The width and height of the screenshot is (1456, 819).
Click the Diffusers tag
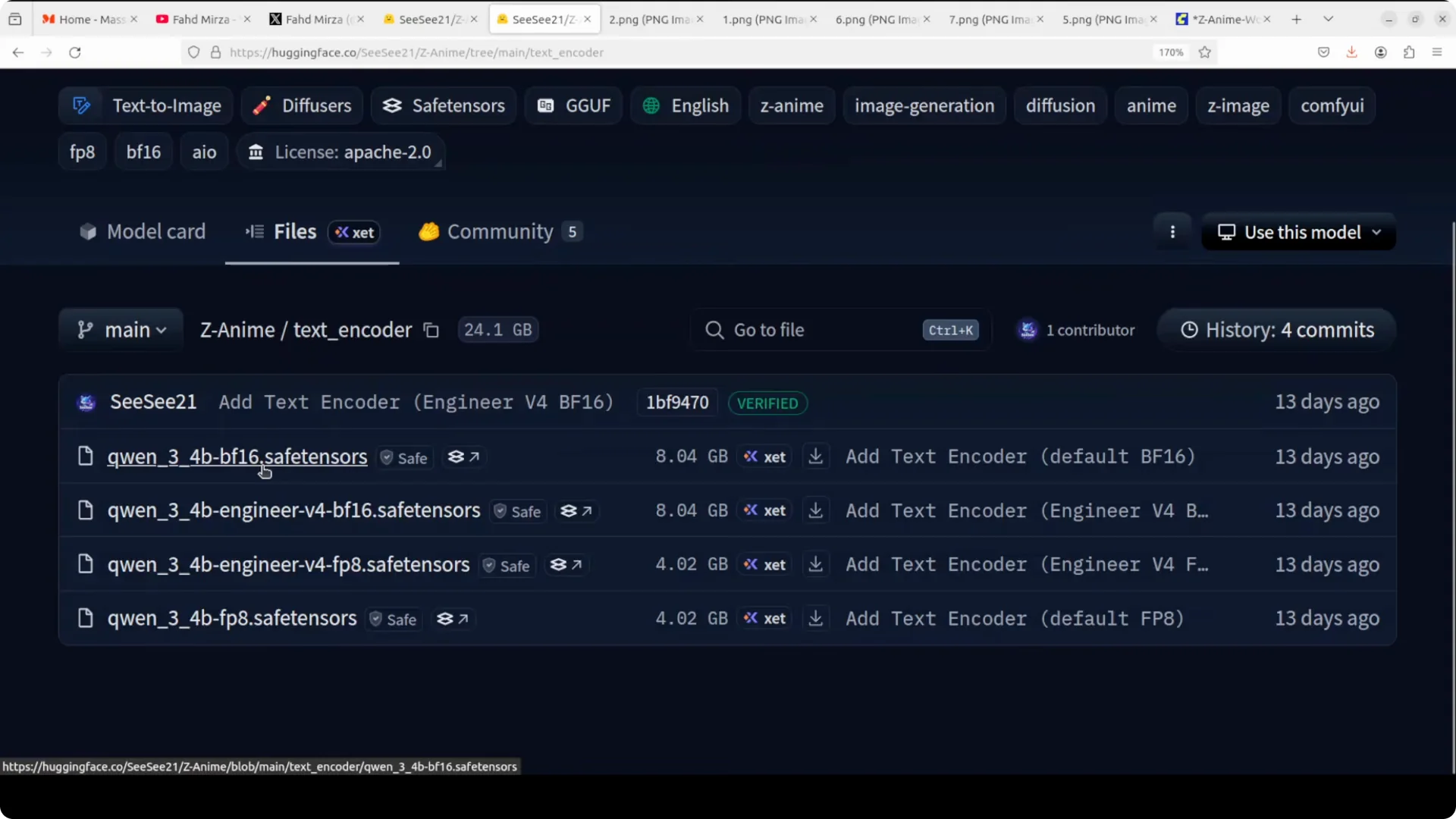click(302, 106)
